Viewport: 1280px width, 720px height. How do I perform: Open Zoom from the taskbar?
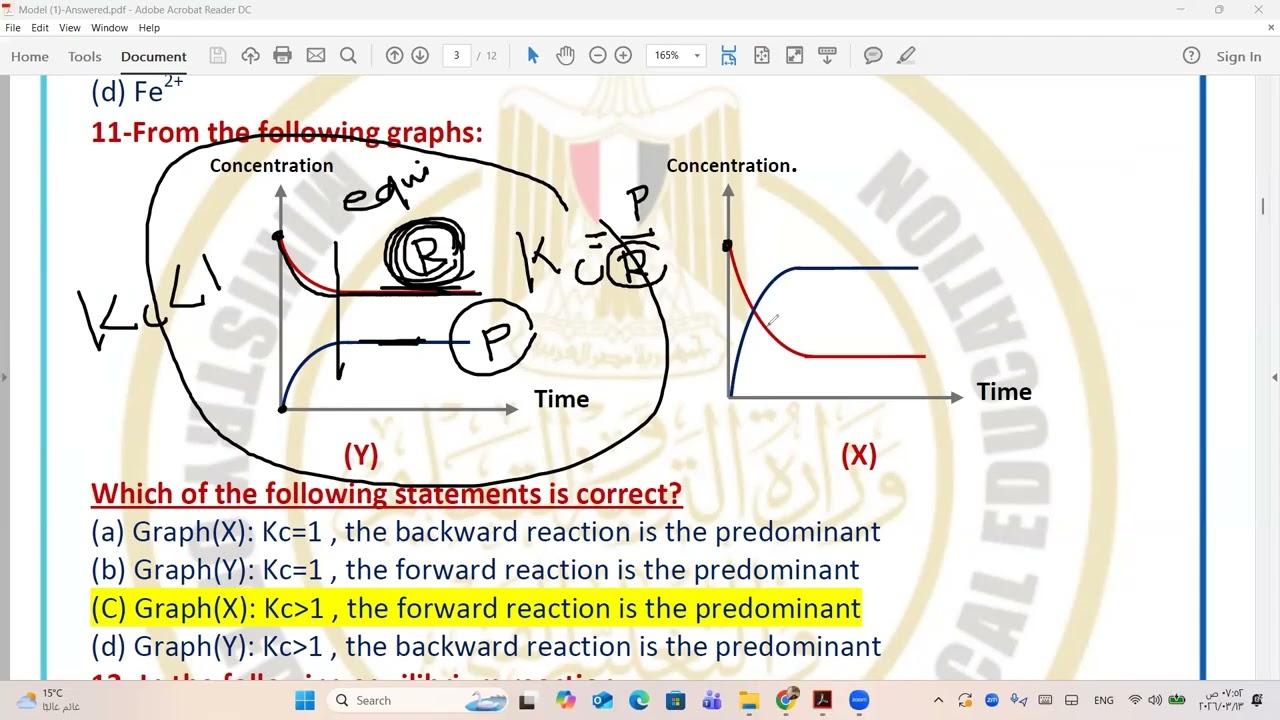click(859, 700)
